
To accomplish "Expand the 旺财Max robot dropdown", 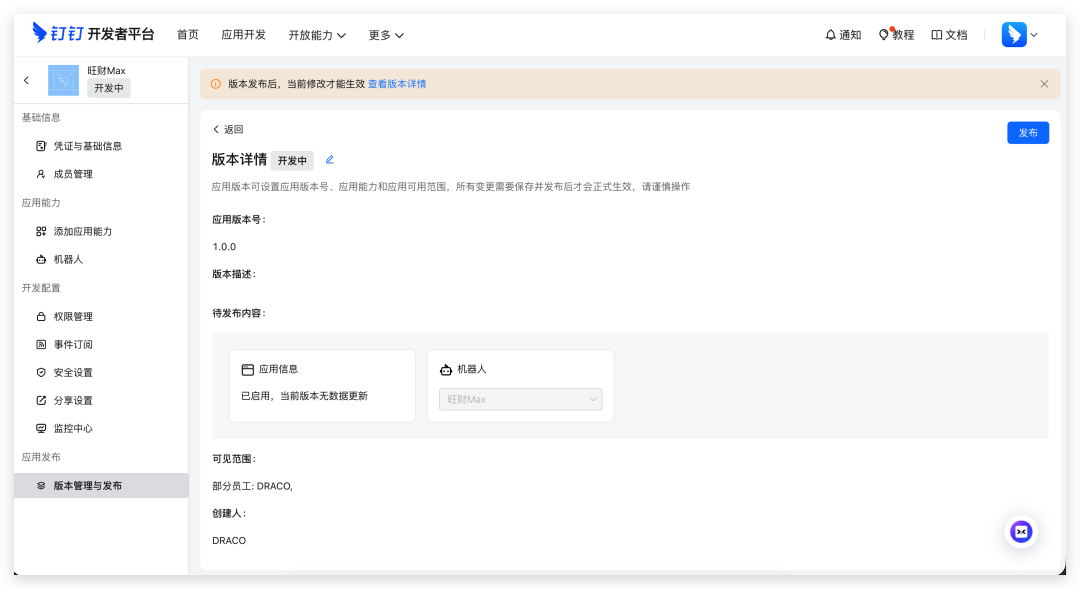I will pos(520,400).
